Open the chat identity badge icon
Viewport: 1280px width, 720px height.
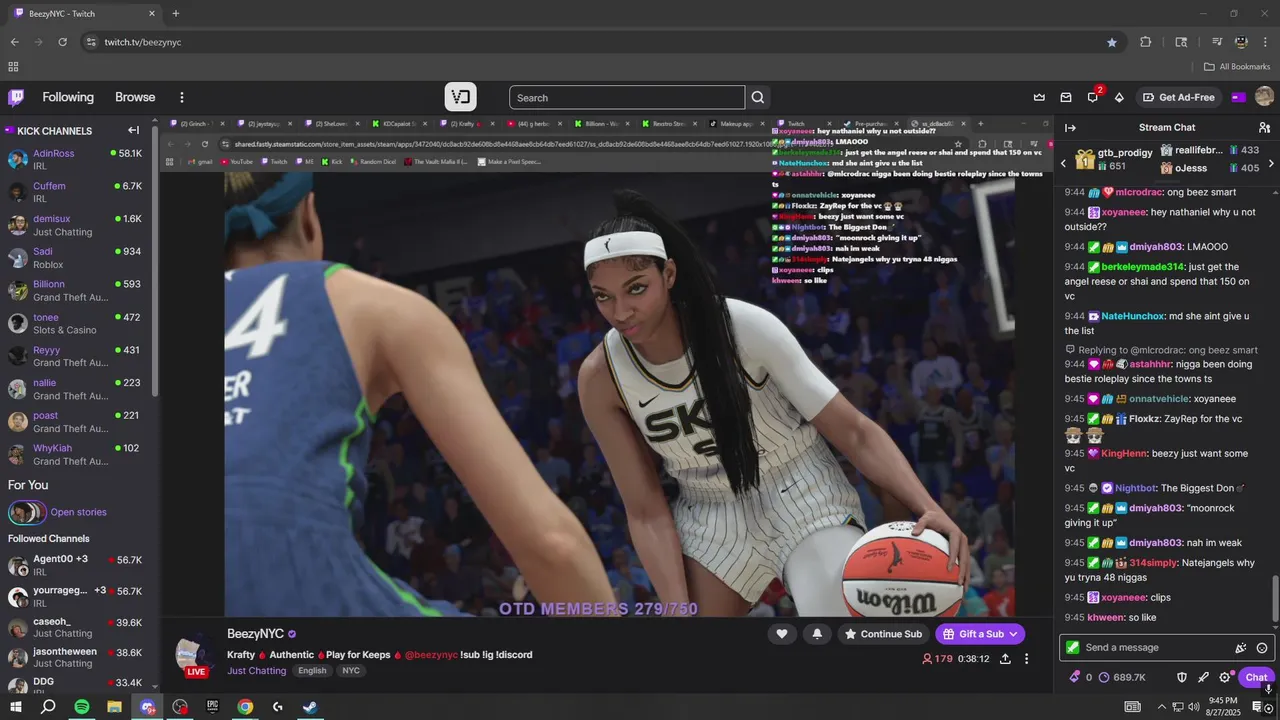[1073, 648]
